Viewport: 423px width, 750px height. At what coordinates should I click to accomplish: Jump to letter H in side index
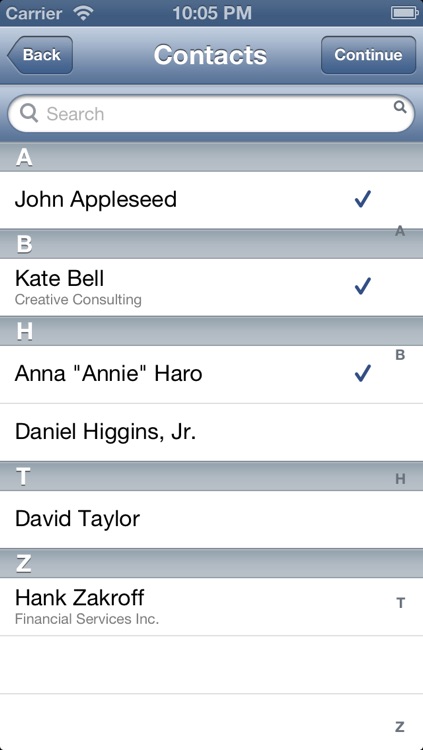pyautogui.click(x=400, y=479)
